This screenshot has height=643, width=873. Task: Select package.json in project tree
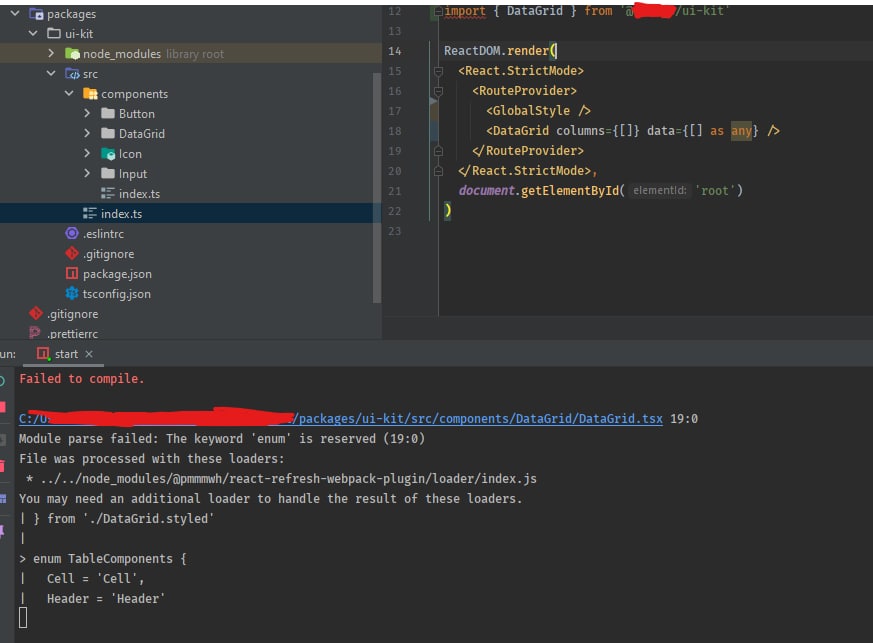click(x=117, y=274)
